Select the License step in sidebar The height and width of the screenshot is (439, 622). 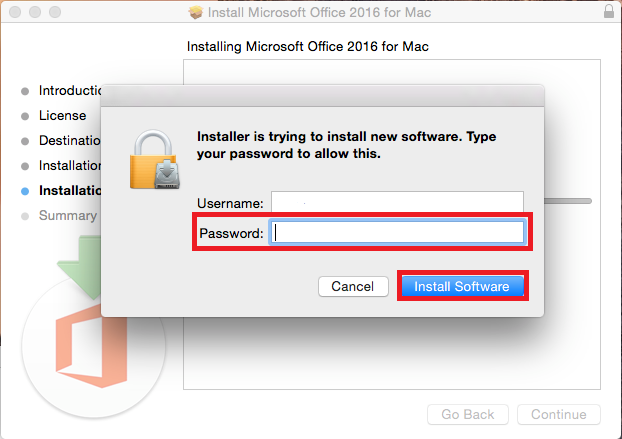(62, 115)
